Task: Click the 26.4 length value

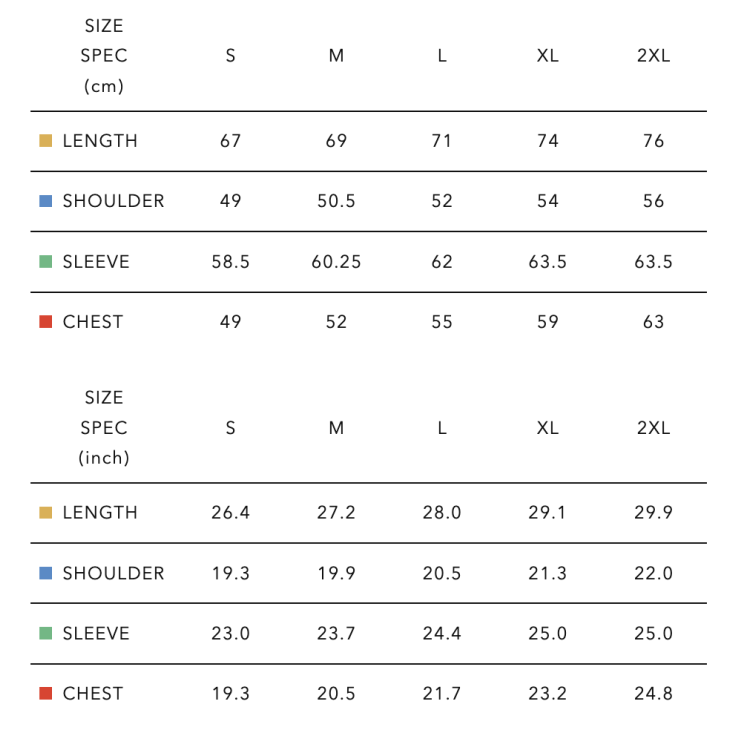Action: coord(230,513)
